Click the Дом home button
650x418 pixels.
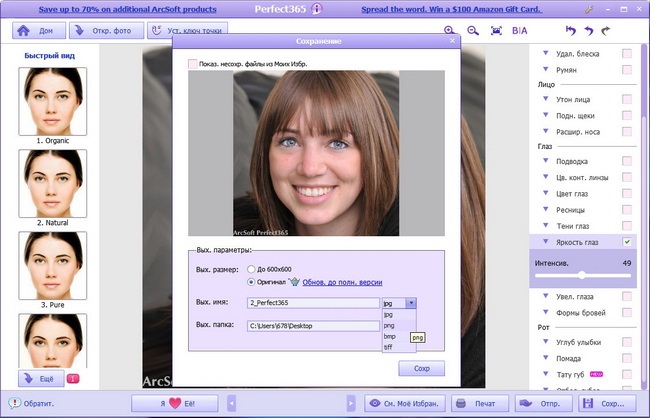click(39, 31)
